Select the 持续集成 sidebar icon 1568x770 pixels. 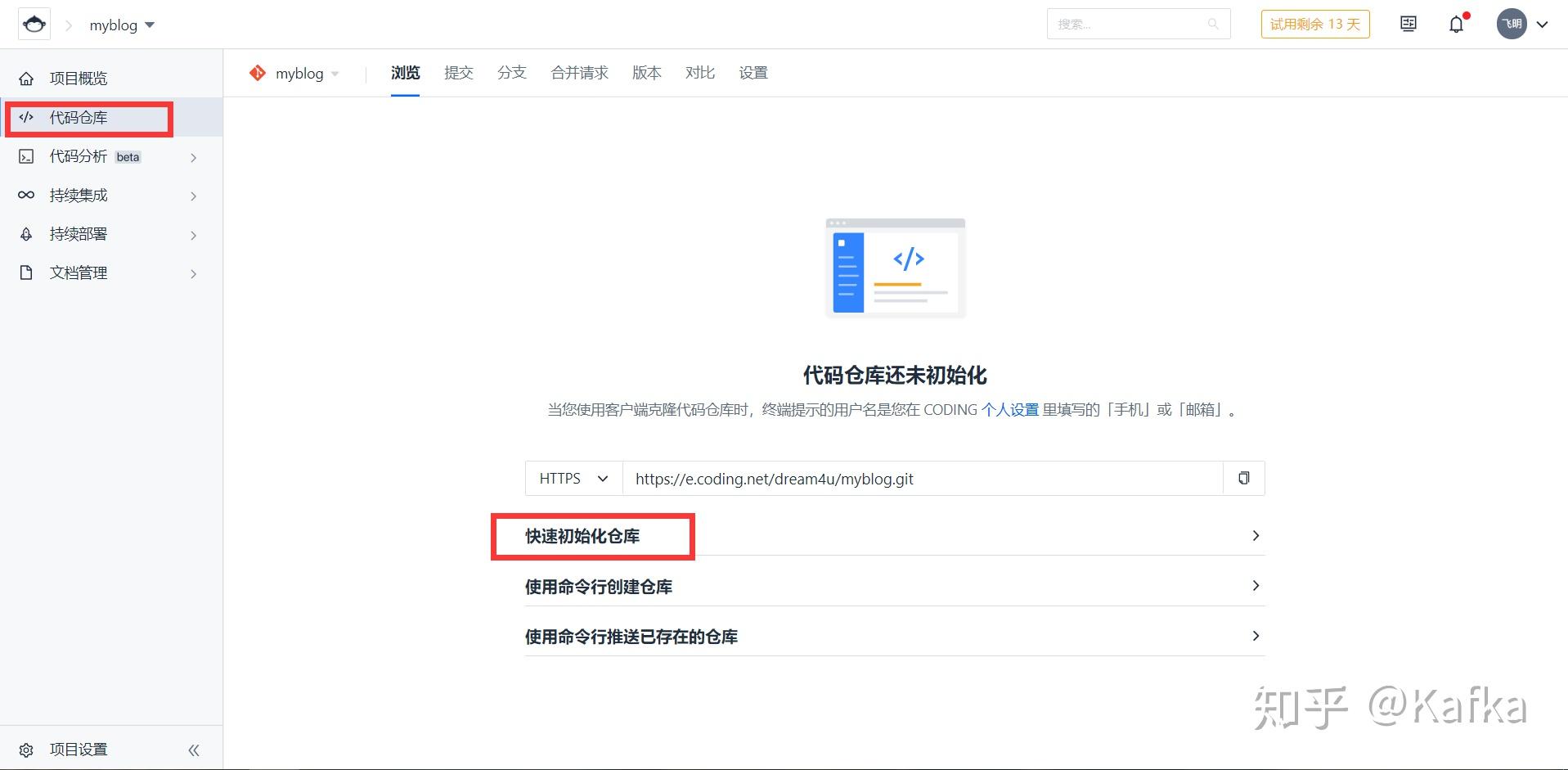(25, 195)
